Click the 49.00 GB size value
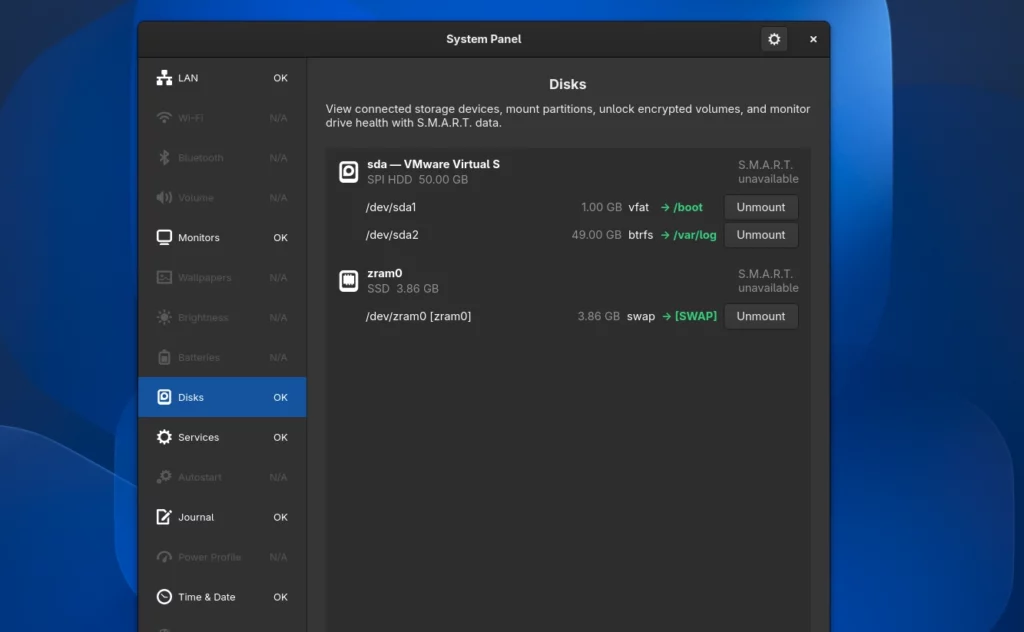The width and height of the screenshot is (1024, 632). click(x=596, y=235)
